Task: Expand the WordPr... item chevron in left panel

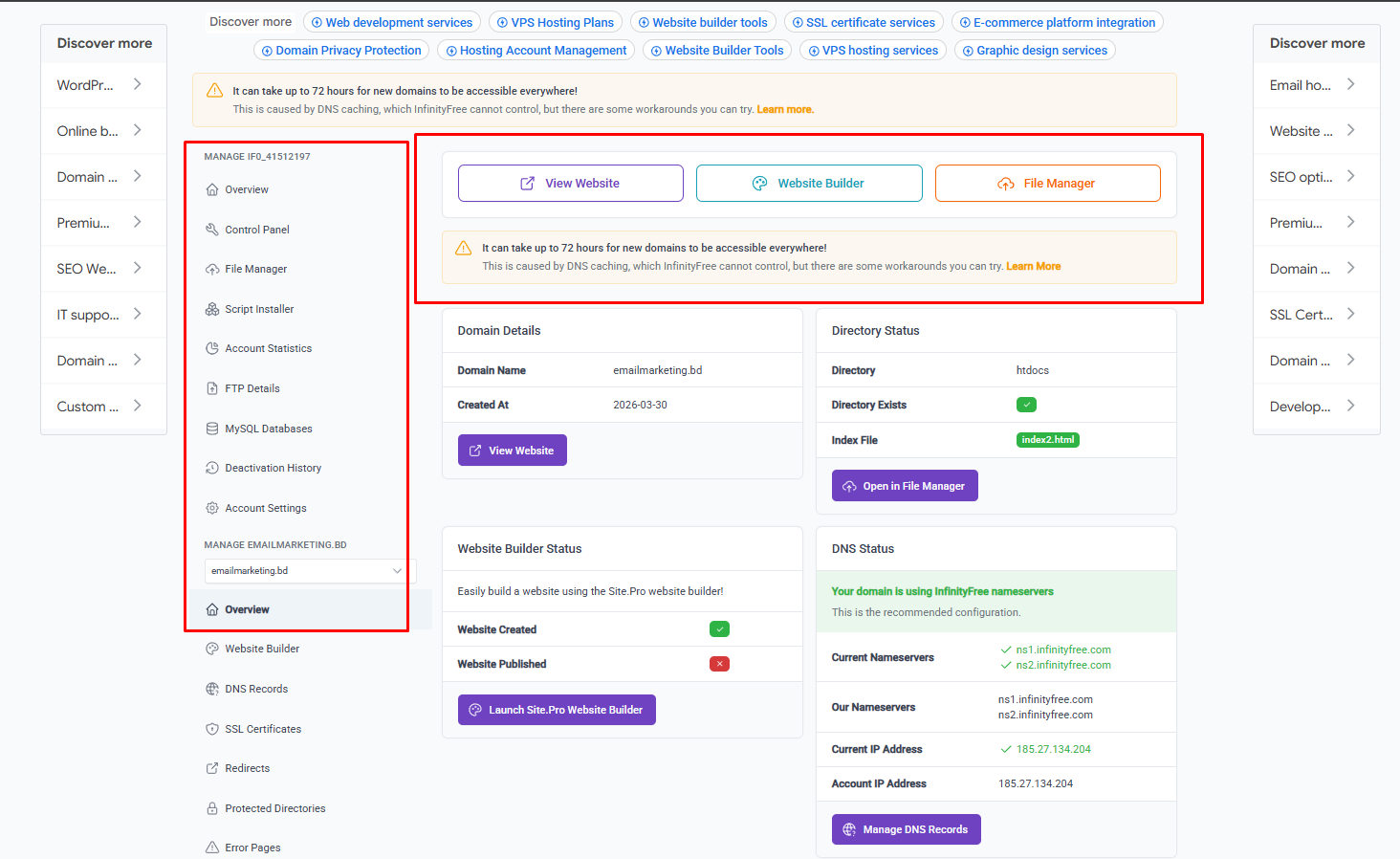Action: [138, 84]
